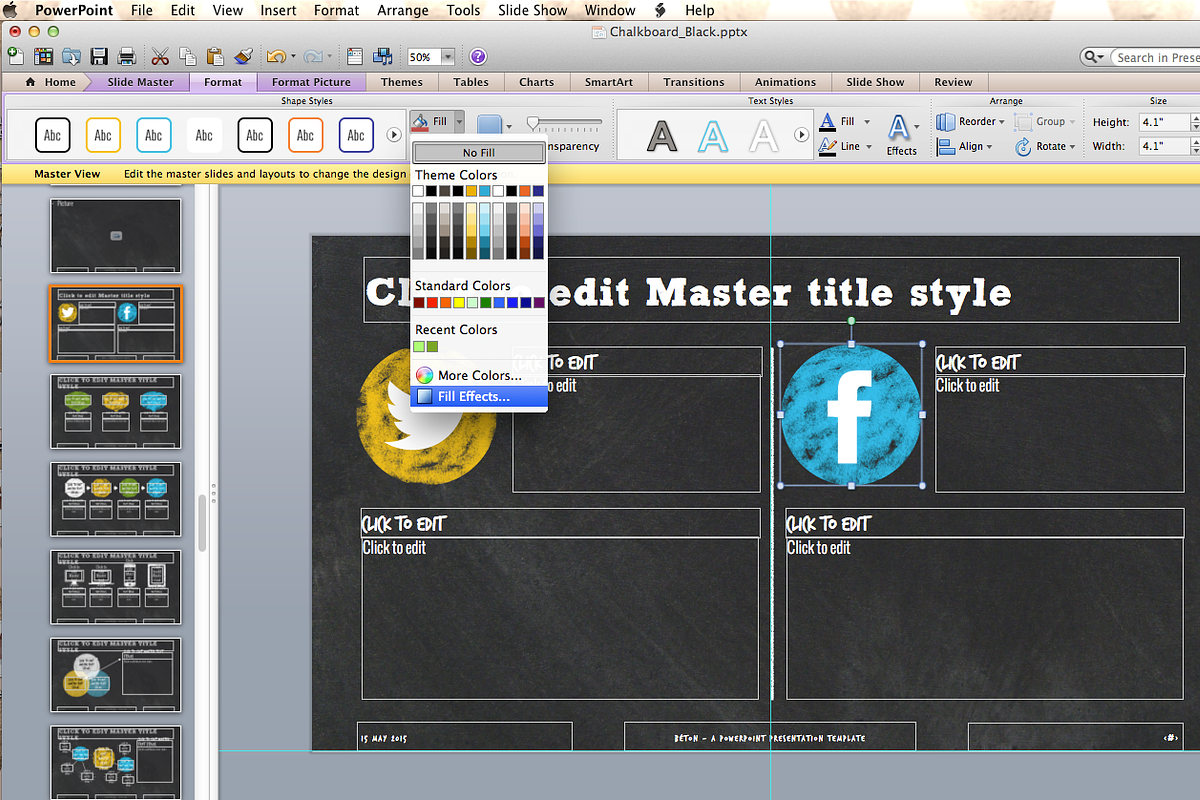Open the Align dropdown arrow
This screenshot has width=1200, height=800.
(989, 146)
